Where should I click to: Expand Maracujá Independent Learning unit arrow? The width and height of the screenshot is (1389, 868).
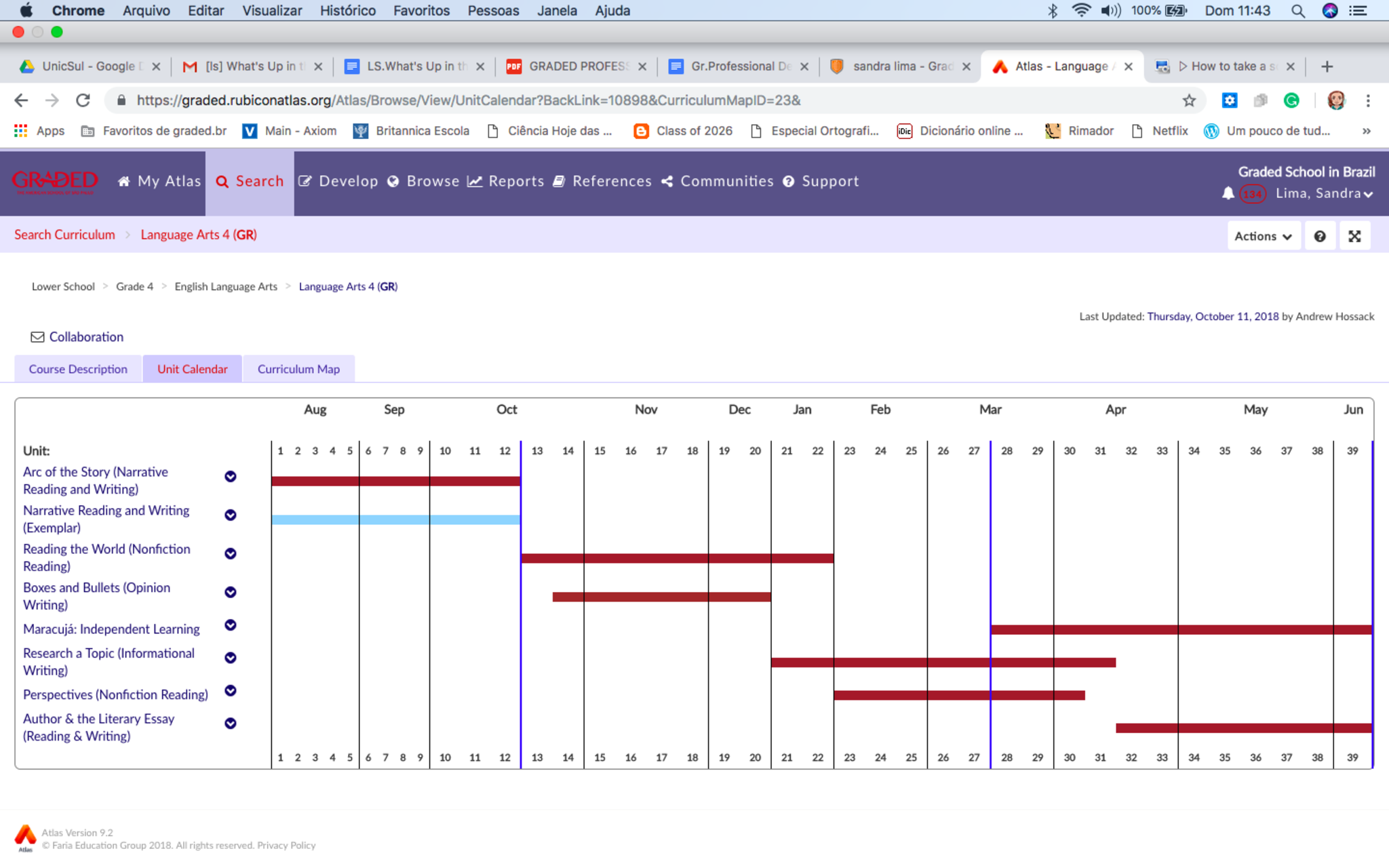pos(231,625)
